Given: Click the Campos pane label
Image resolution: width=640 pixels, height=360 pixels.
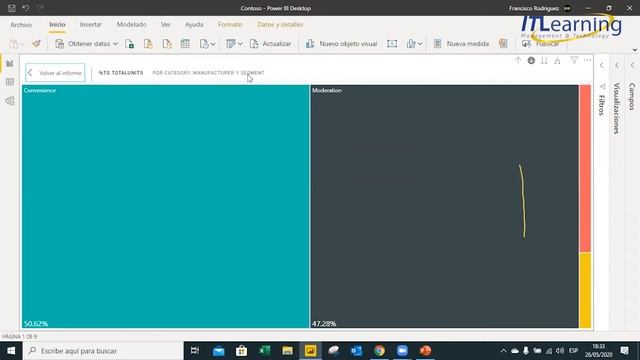Looking at the screenshot, I should click(x=632, y=96).
